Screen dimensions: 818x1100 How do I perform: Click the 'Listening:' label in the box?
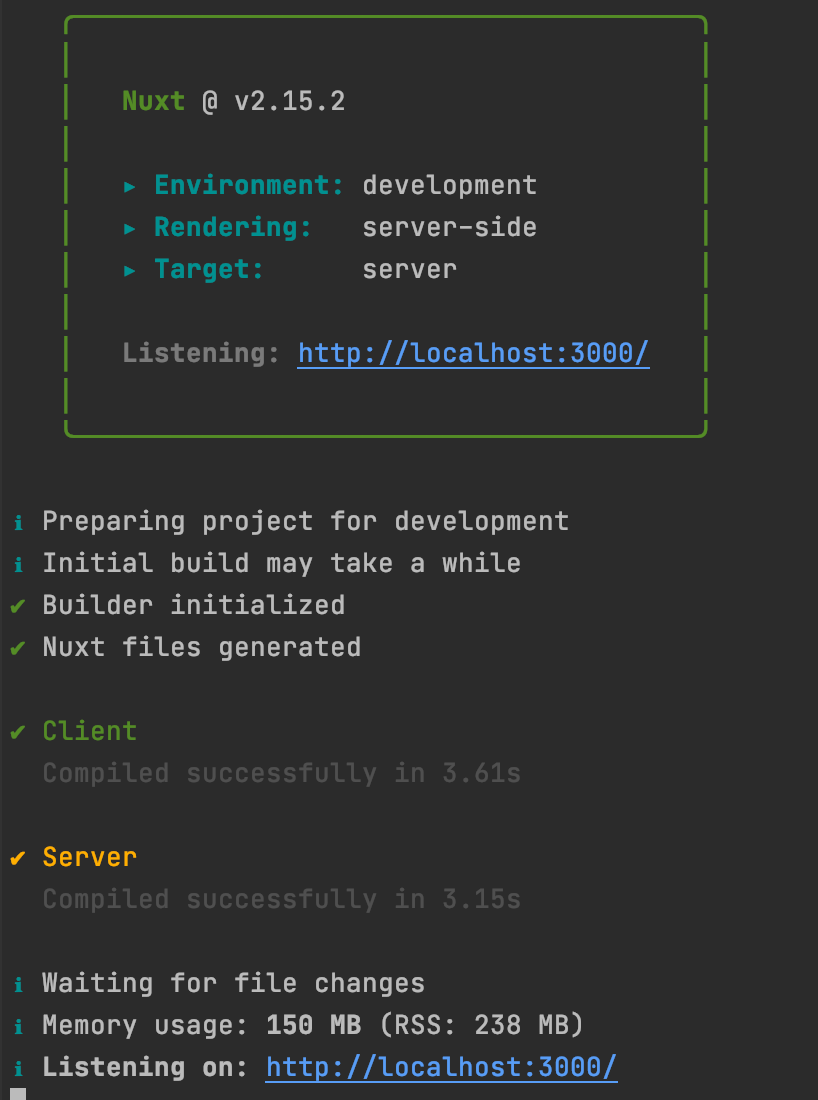(201, 353)
